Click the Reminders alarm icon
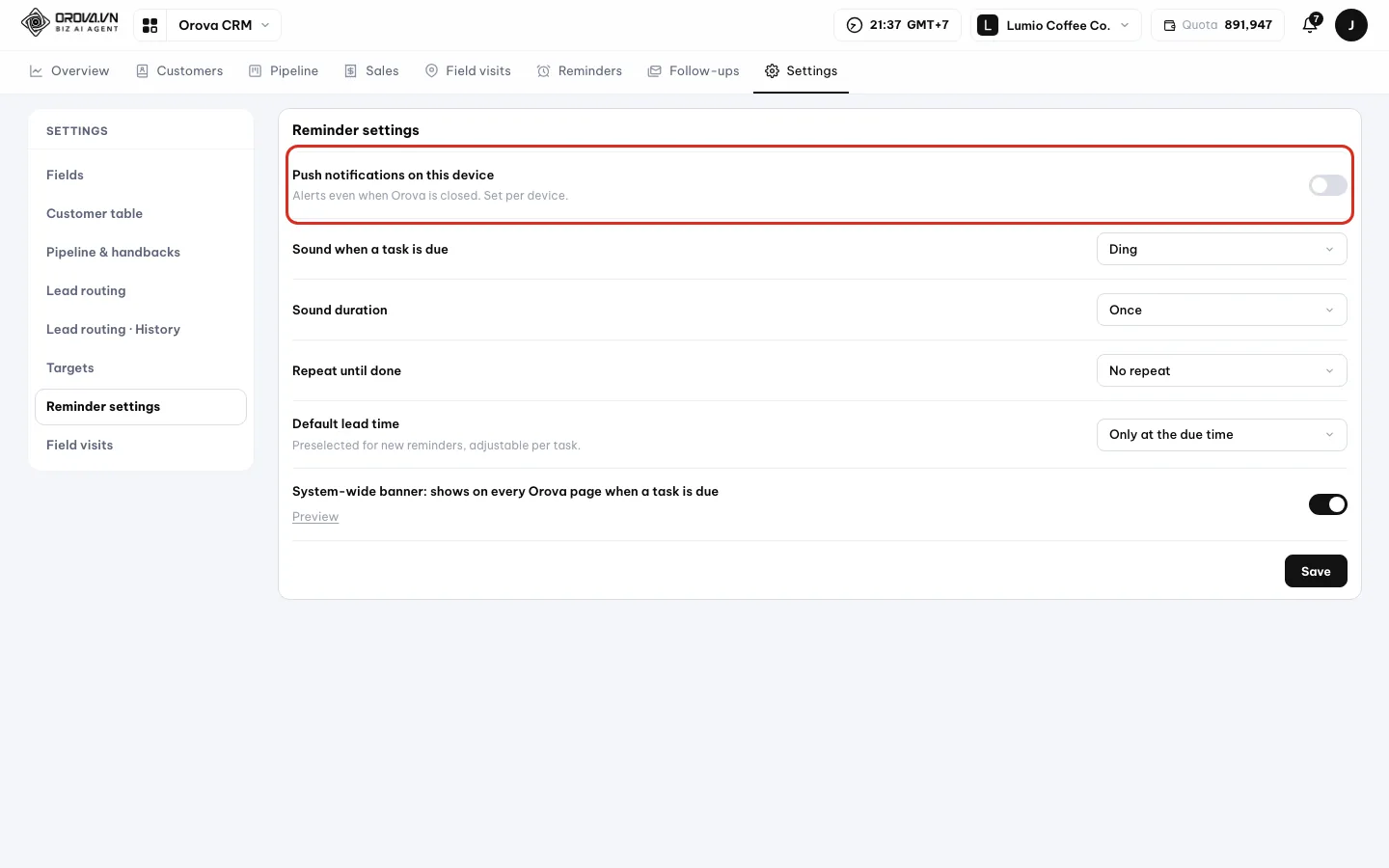Viewport: 1389px width, 868px height. tap(543, 70)
